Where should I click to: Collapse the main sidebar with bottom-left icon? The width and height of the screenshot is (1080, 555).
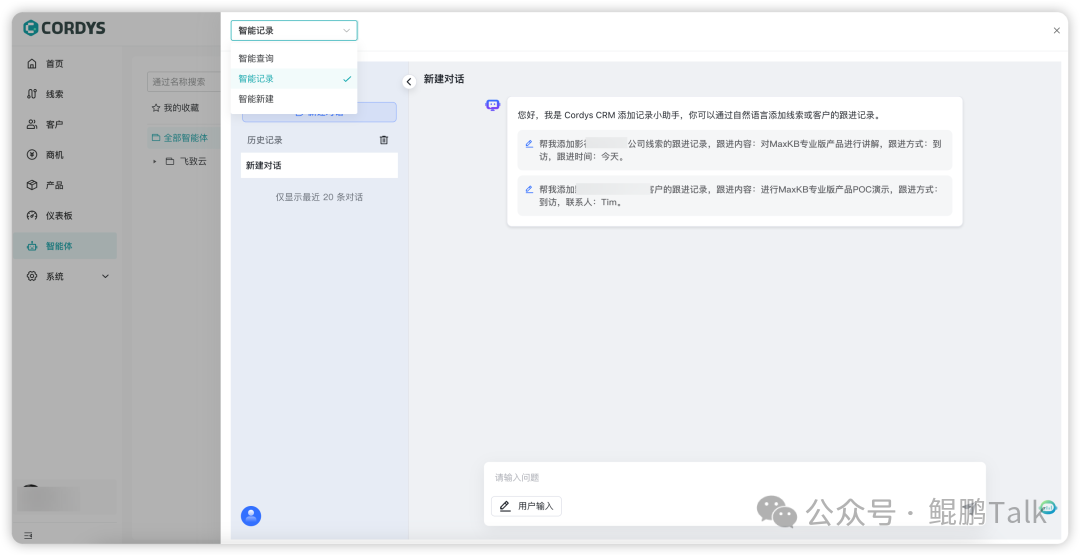pos(28,535)
